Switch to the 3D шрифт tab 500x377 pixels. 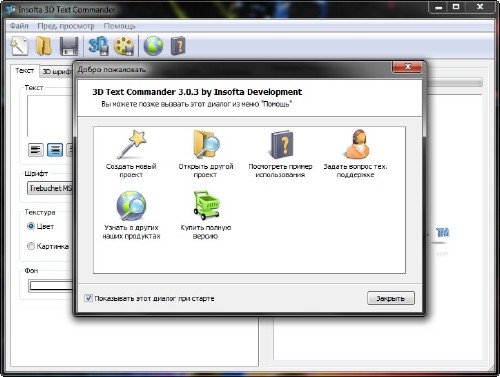point(57,72)
